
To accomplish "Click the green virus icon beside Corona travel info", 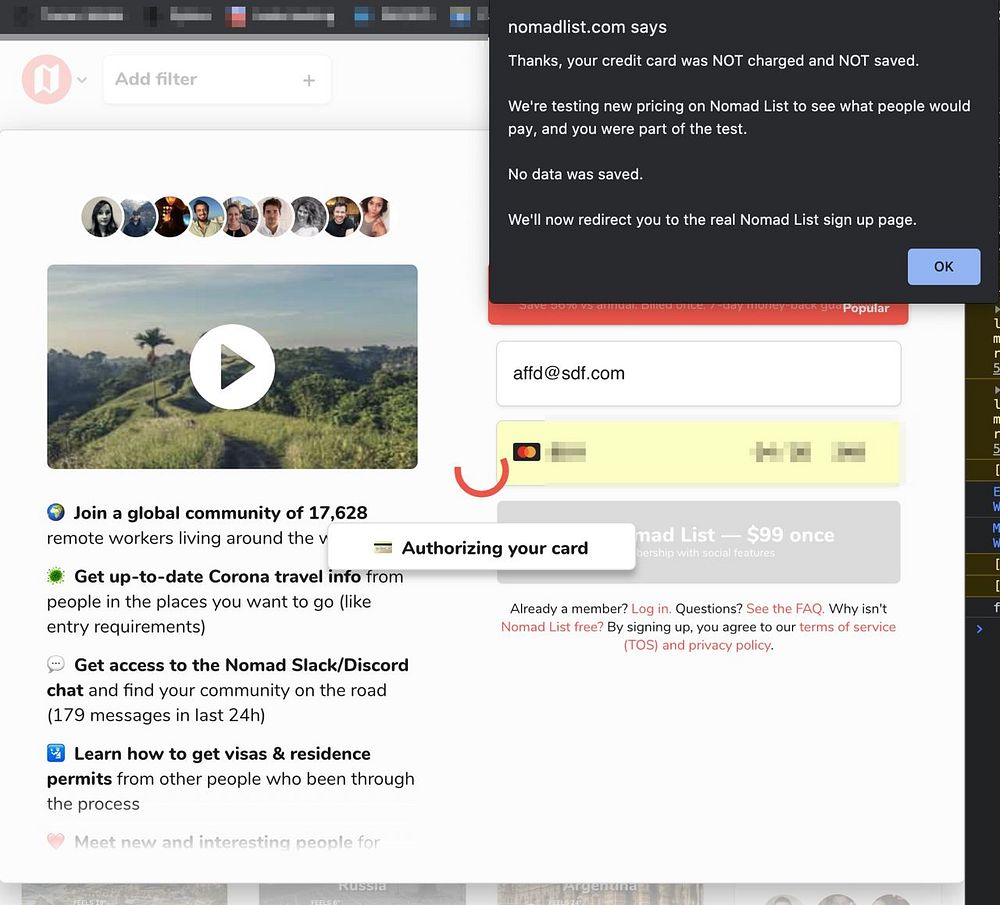I will tap(56, 576).
